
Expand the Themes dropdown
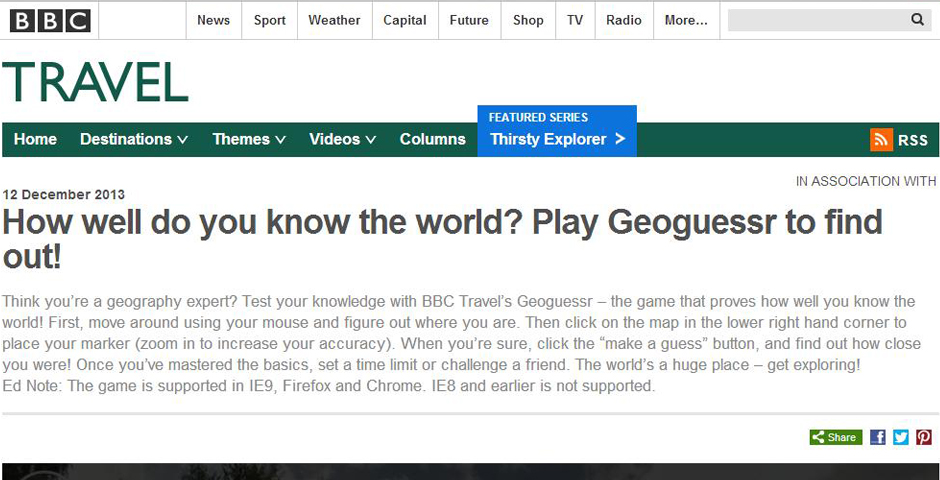(x=249, y=139)
